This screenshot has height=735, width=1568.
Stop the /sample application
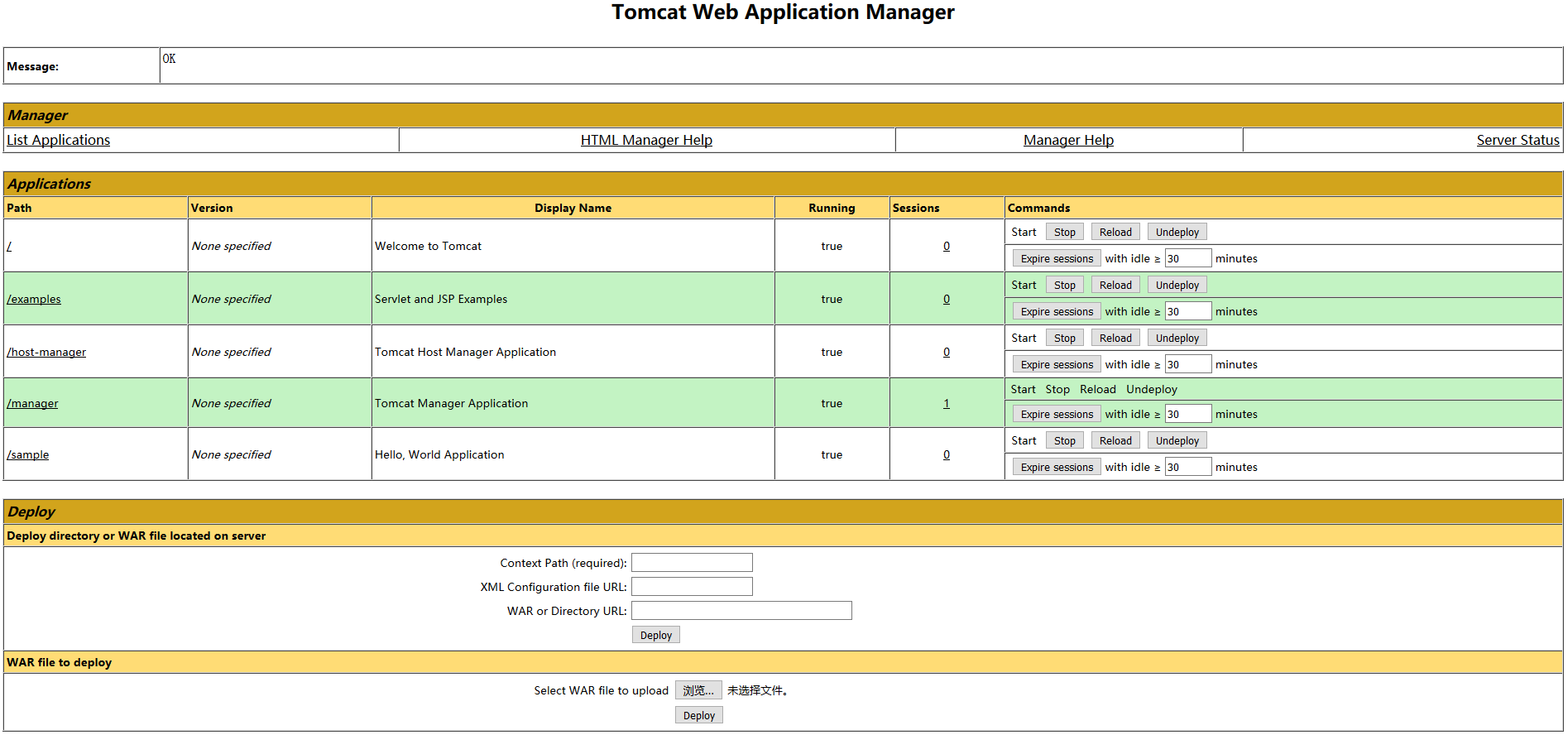[x=1065, y=440]
